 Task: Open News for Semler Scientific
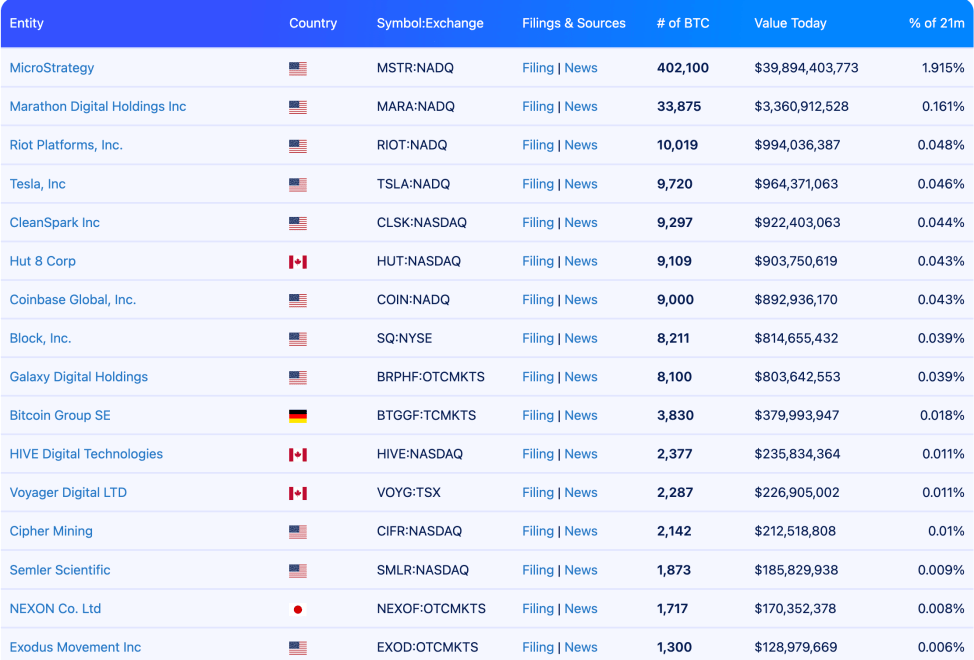click(x=581, y=570)
